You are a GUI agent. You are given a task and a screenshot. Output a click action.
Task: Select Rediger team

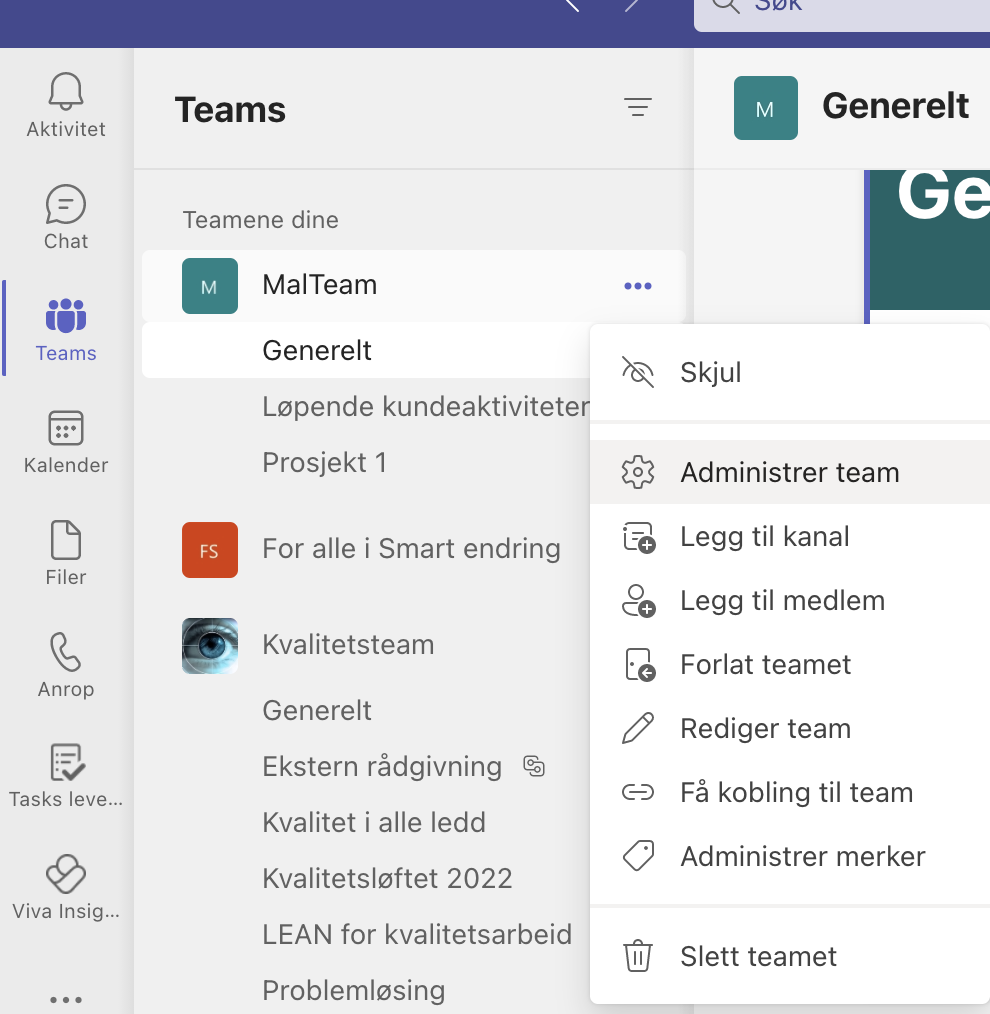[790, 729]
